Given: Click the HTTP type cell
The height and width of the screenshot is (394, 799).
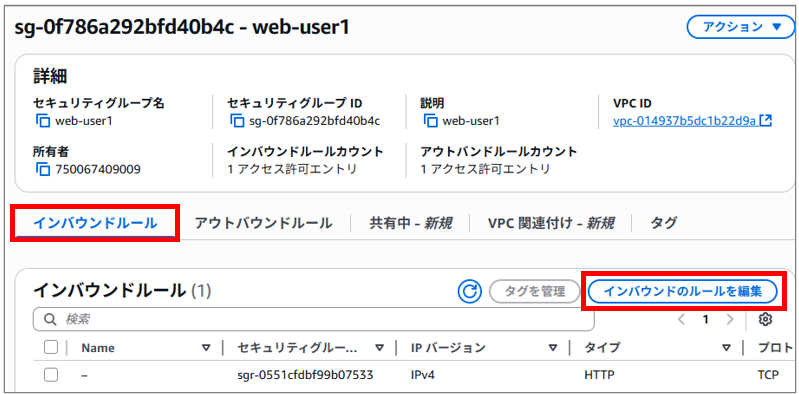Looking at the screenshot, I should pyautogui.click(x=599, y=376).
